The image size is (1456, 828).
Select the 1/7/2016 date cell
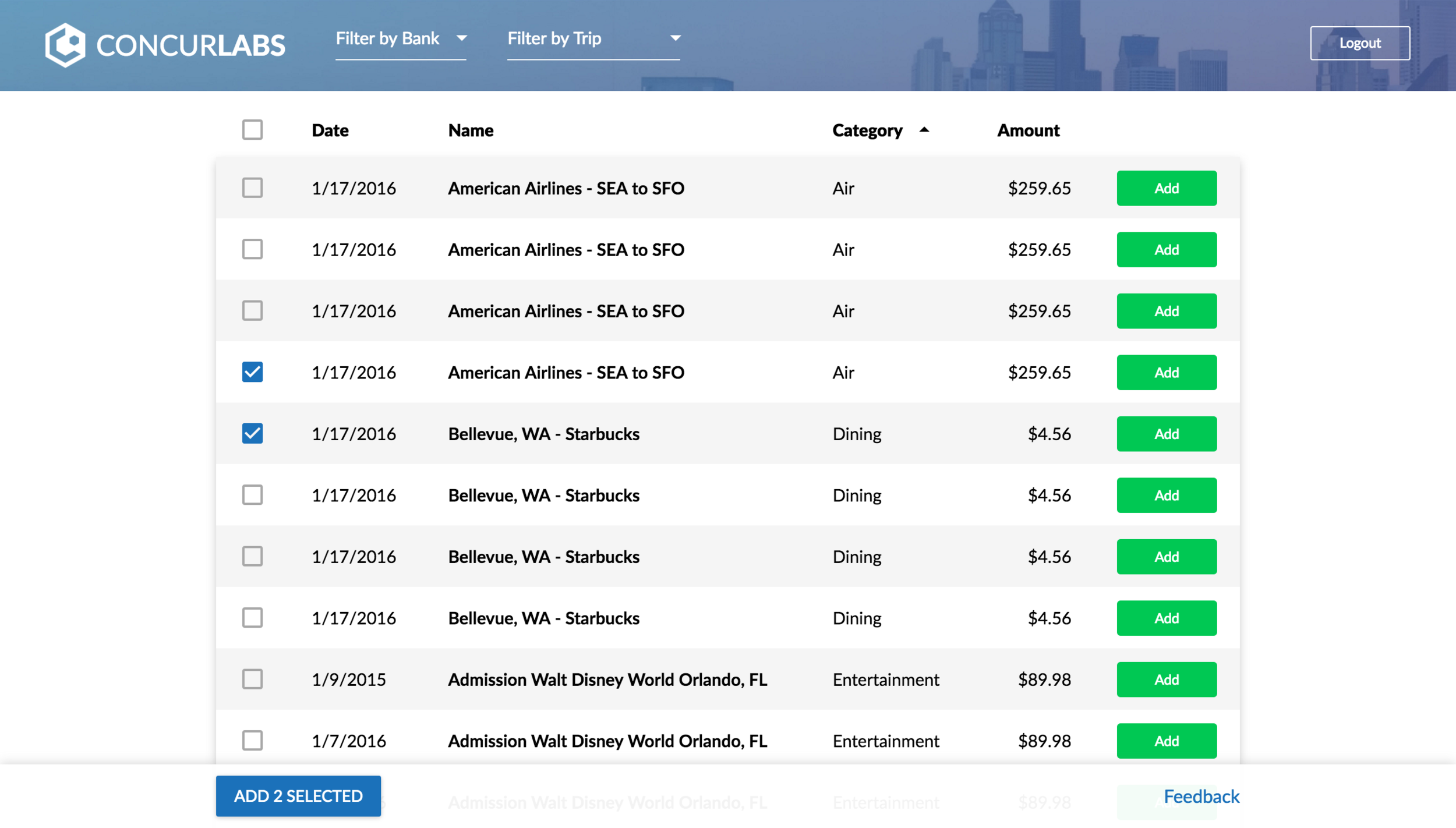coord(349,741)
